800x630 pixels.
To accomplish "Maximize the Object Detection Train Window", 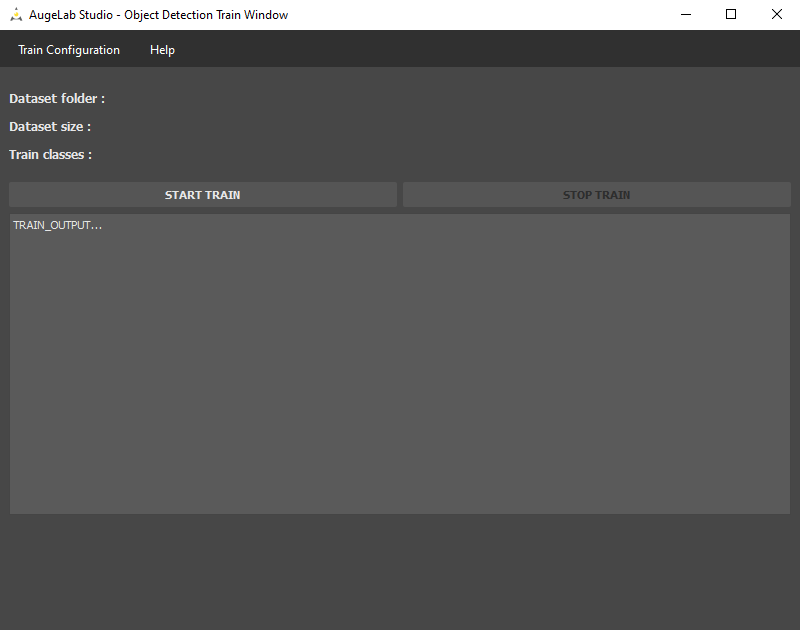I will [731, 15].
